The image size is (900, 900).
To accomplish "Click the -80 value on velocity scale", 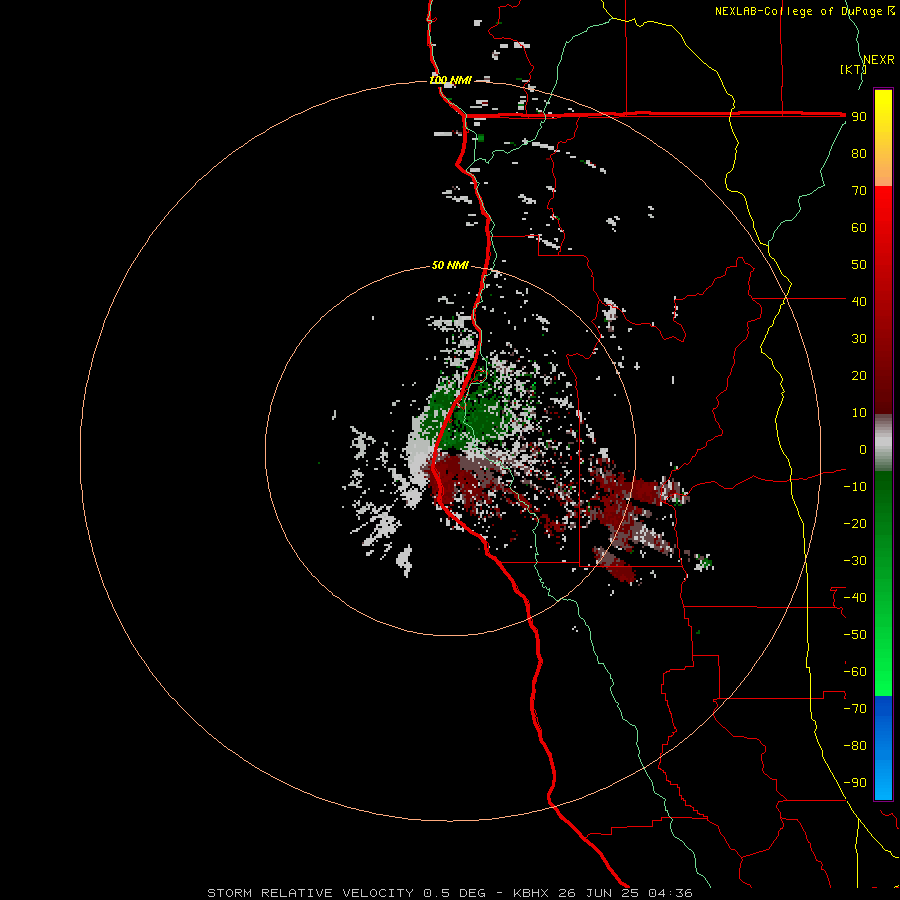I will [855, 746].
